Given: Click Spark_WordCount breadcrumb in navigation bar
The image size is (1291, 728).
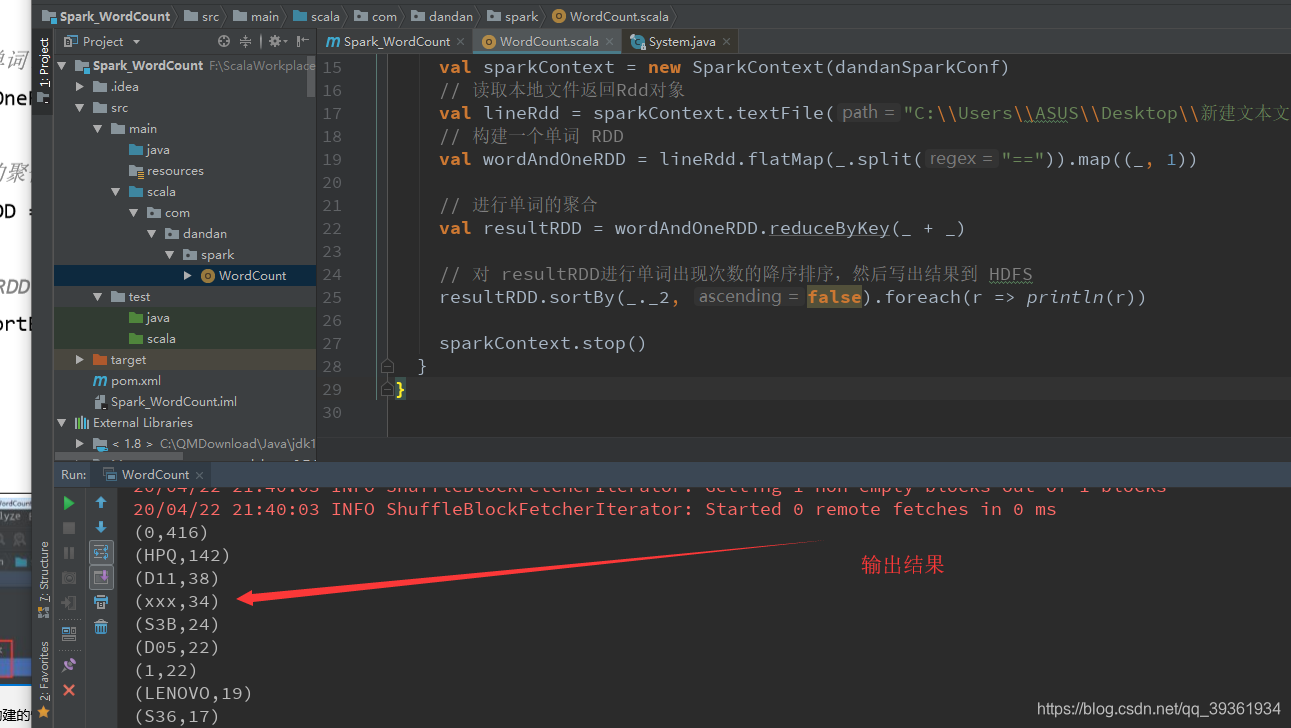Looking at the screenshot, I should tap(106, 17).
